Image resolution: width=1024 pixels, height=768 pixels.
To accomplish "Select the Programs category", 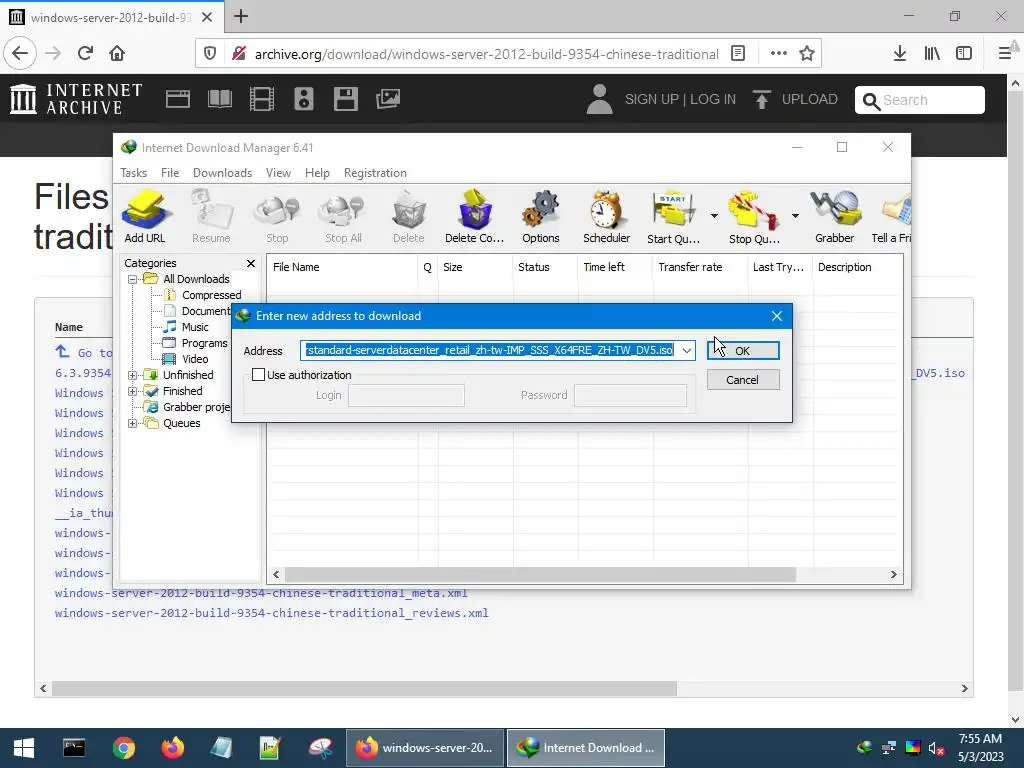I will point(204,344).
